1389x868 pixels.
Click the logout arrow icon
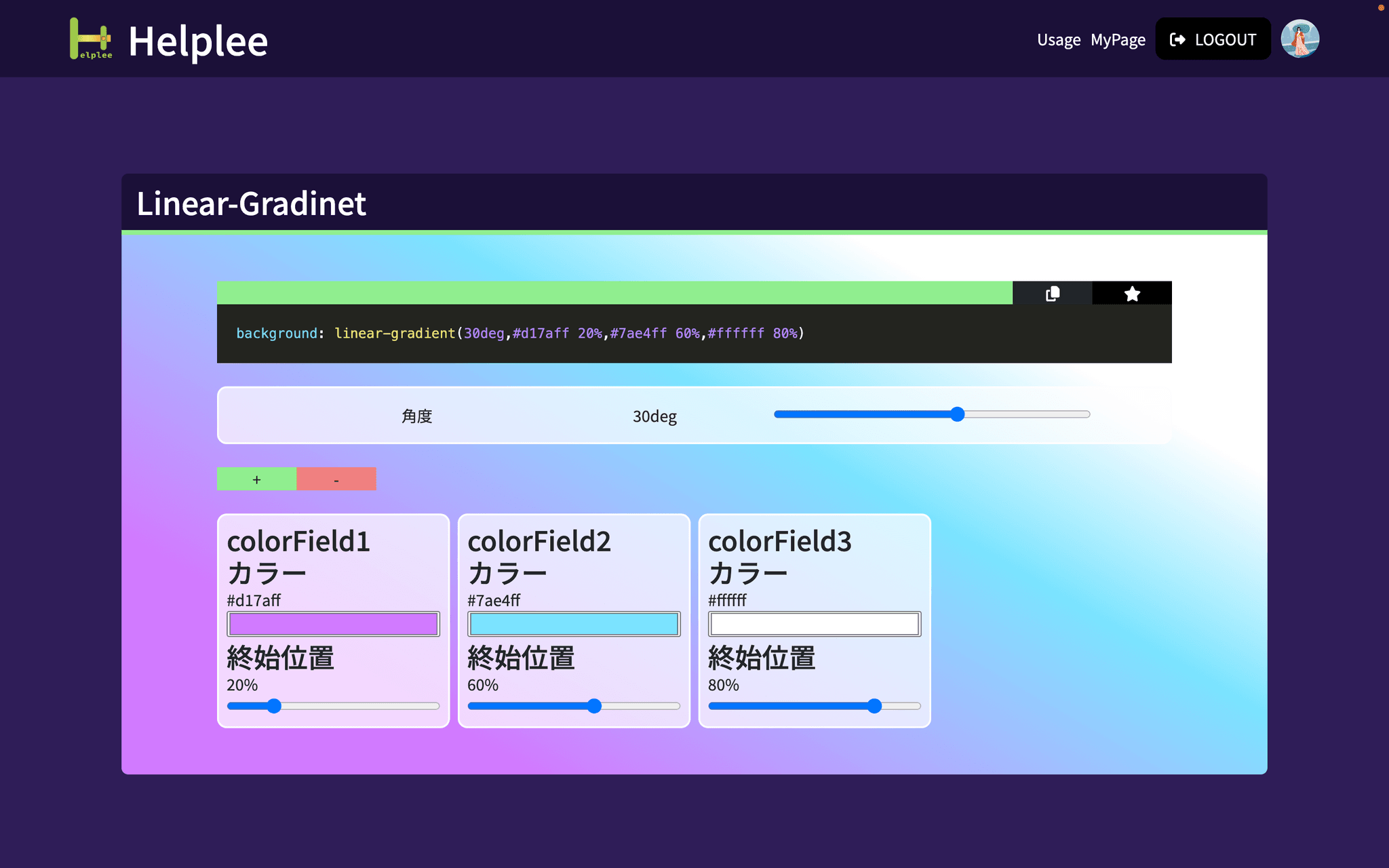pos(1177,39)
